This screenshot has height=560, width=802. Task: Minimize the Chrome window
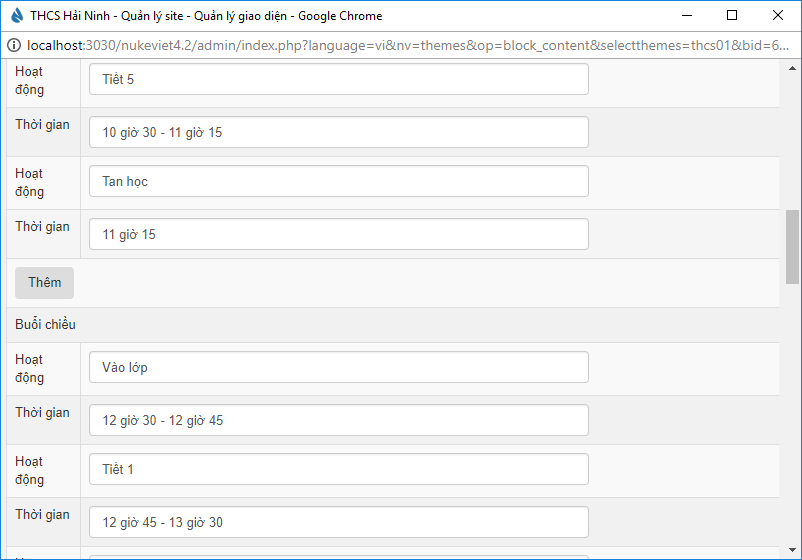point(687,15)
